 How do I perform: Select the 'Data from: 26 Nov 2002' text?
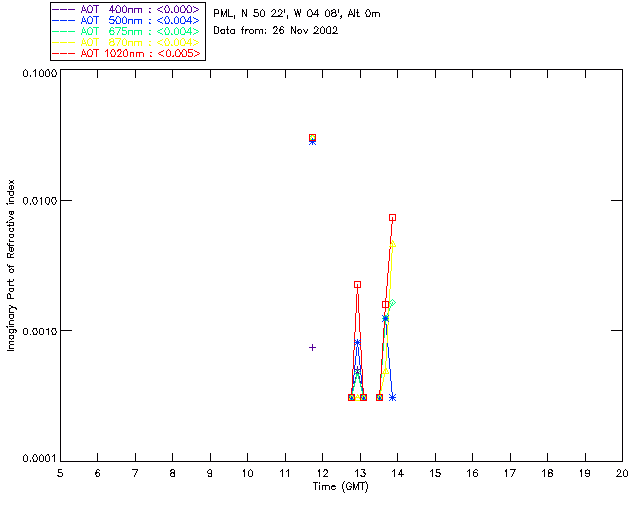click(276, 31)
